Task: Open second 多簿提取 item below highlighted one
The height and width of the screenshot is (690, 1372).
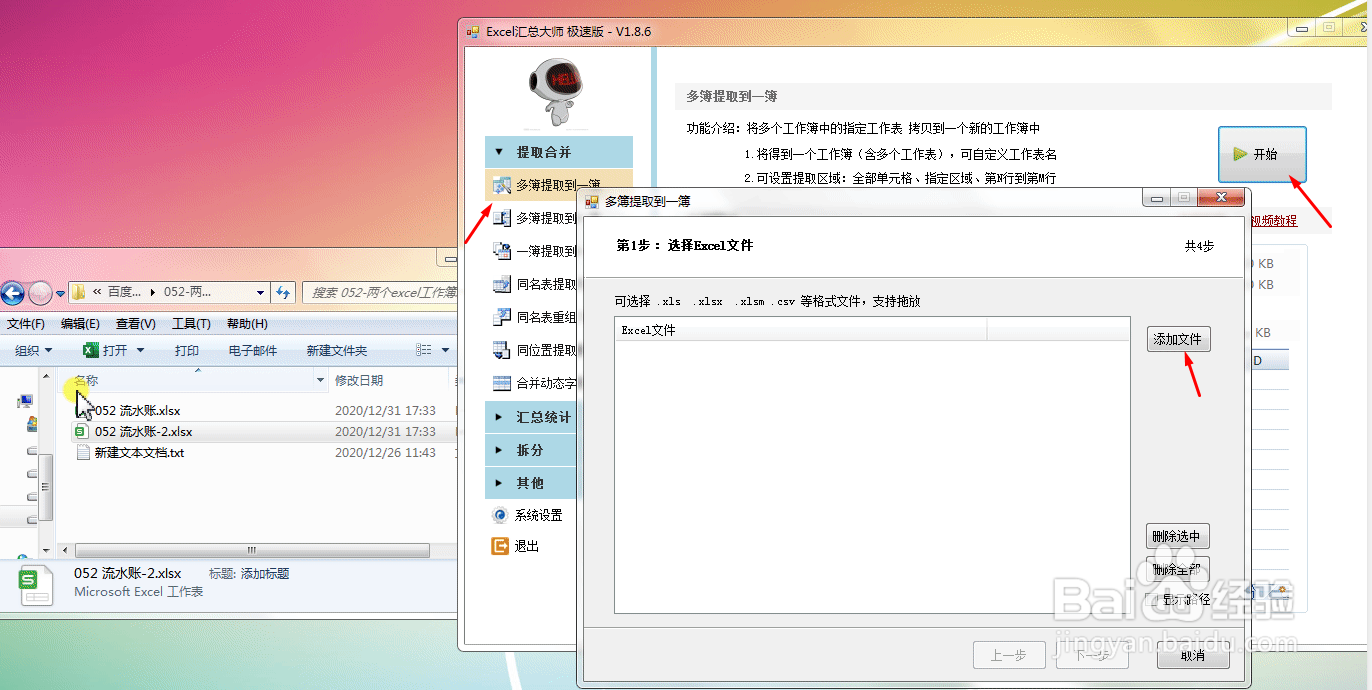Action: [535, 218]
